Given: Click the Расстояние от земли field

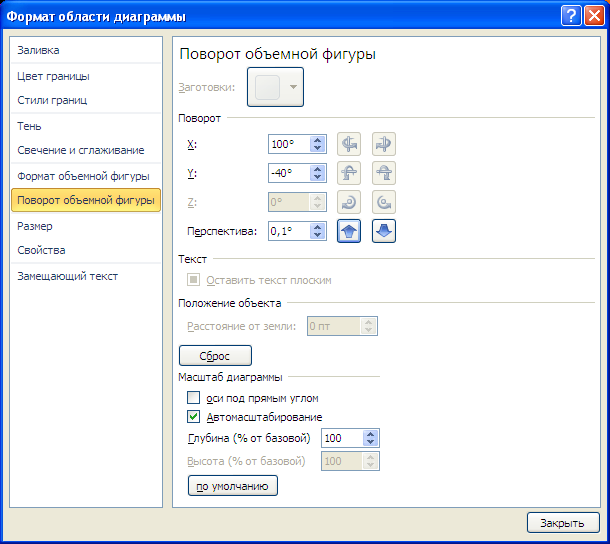Looking at the screenshot, I should tap(335, 326).
